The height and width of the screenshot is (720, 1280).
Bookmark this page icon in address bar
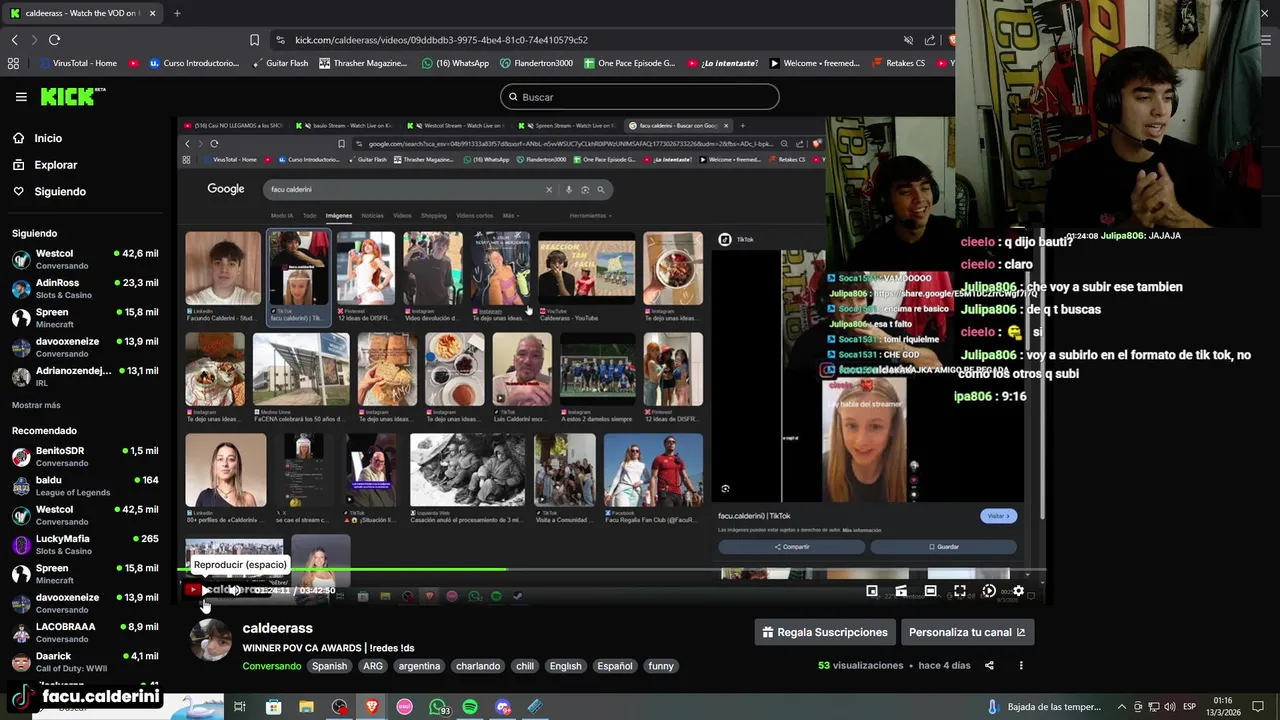(254, 40)
